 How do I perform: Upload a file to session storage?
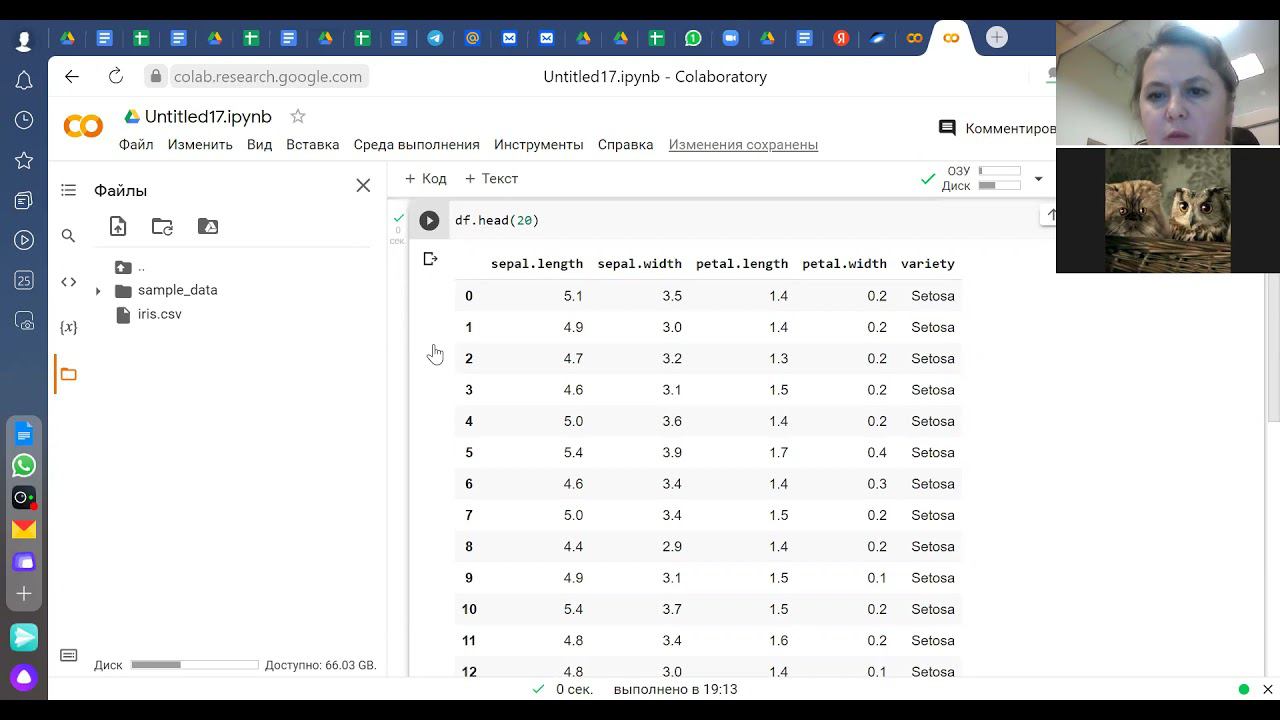pos(118,226)
